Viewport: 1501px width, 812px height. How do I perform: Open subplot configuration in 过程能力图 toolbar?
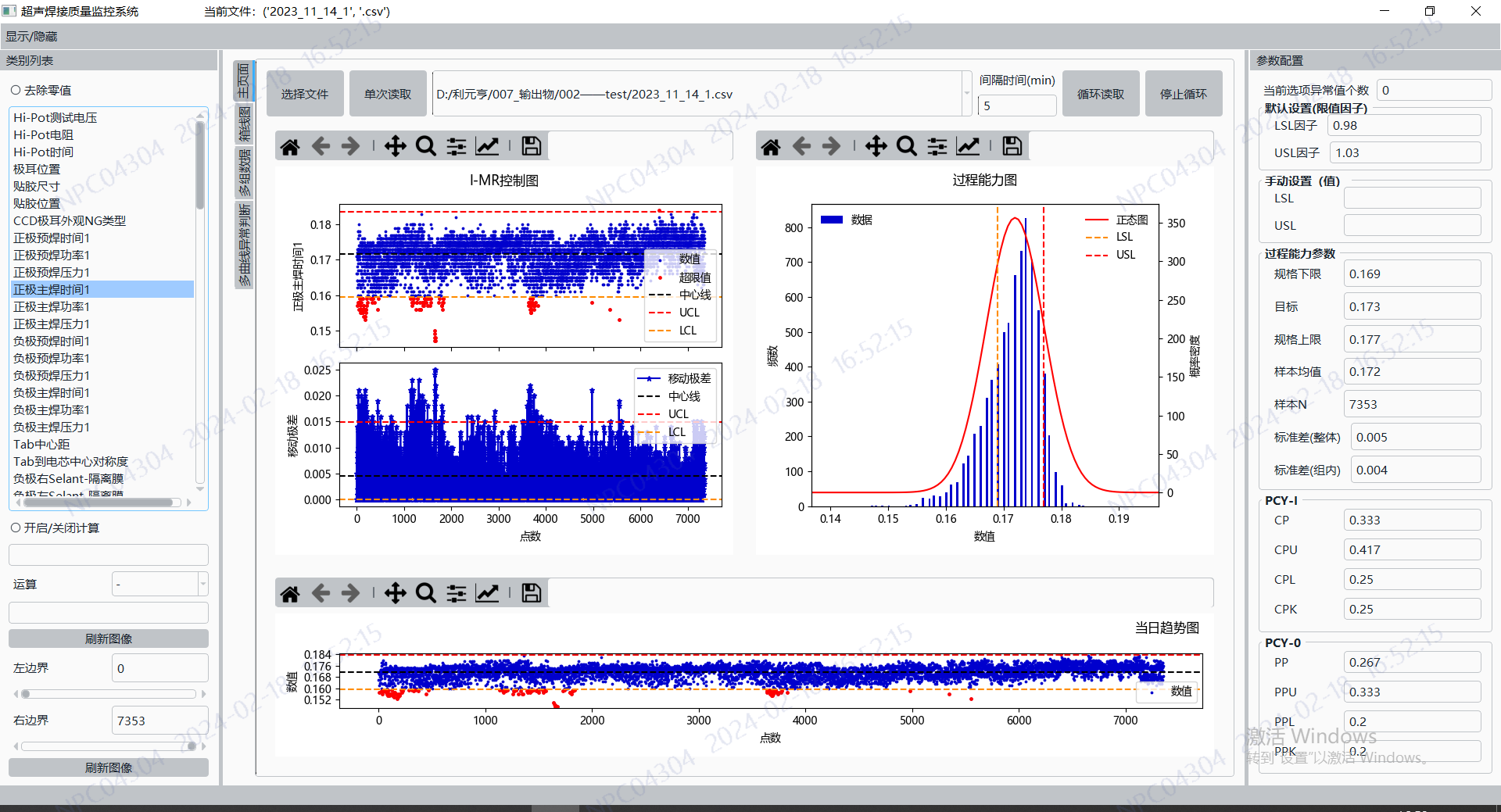click(937, 146)
